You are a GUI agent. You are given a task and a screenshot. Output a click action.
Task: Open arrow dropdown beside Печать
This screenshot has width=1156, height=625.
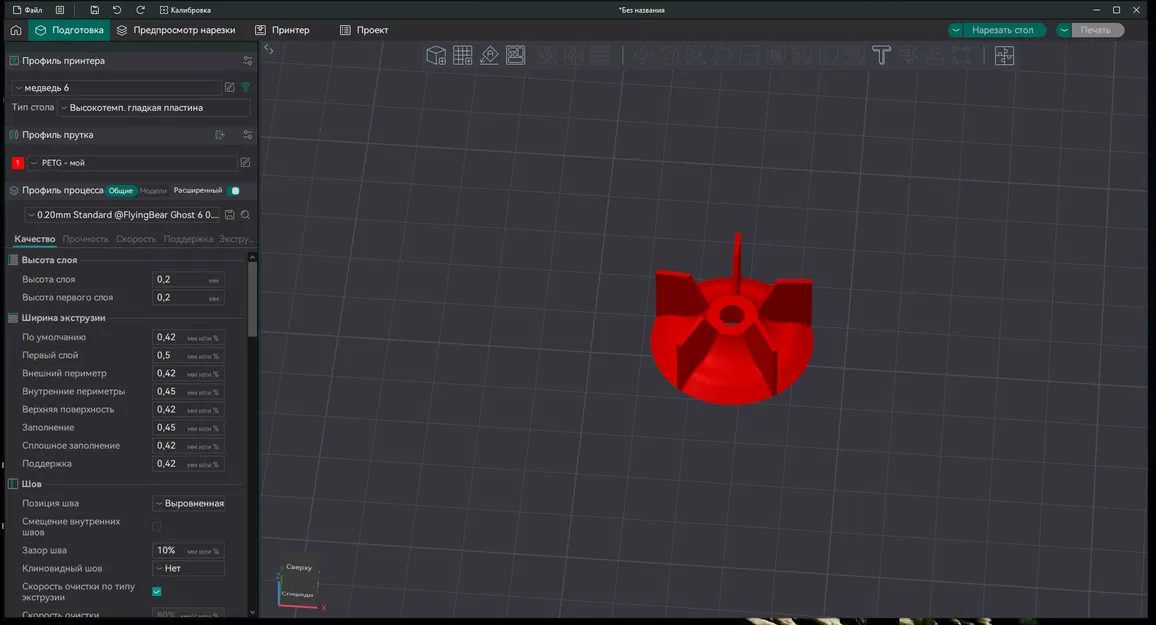1063,30
